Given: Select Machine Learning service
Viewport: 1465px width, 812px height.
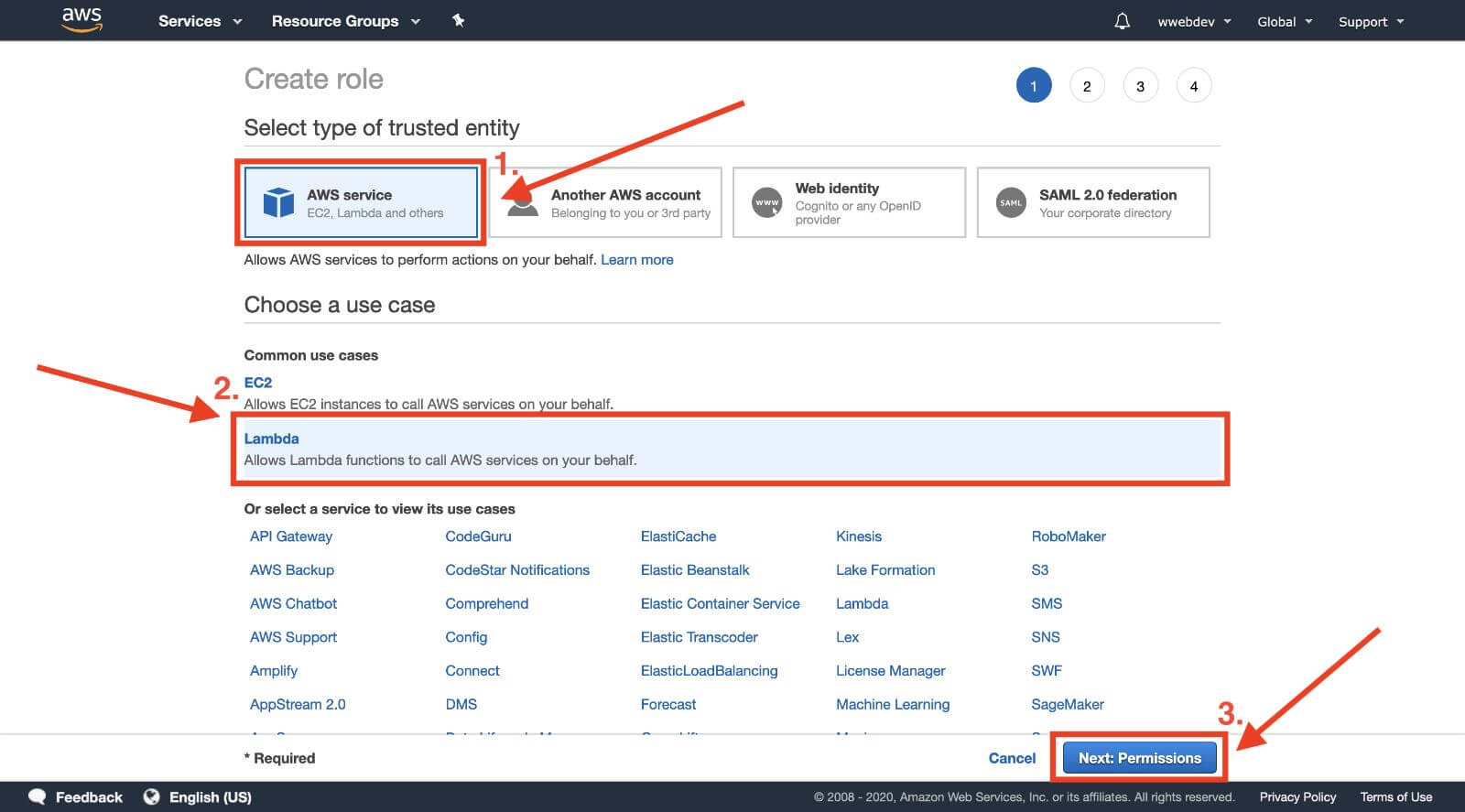Looking at the screenshot, I should click(x=893, y=705).
